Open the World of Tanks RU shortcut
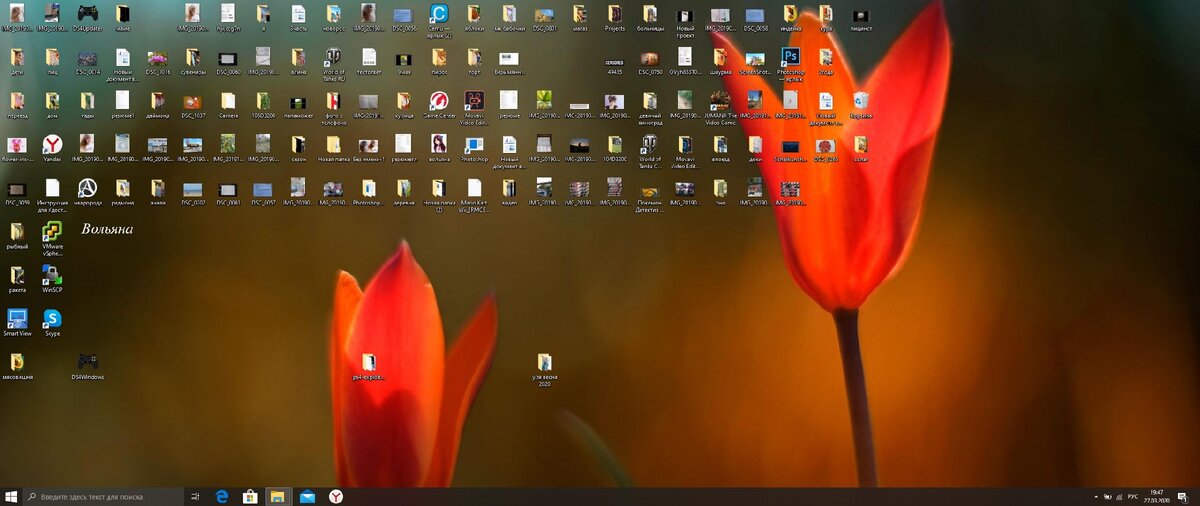 333,59
